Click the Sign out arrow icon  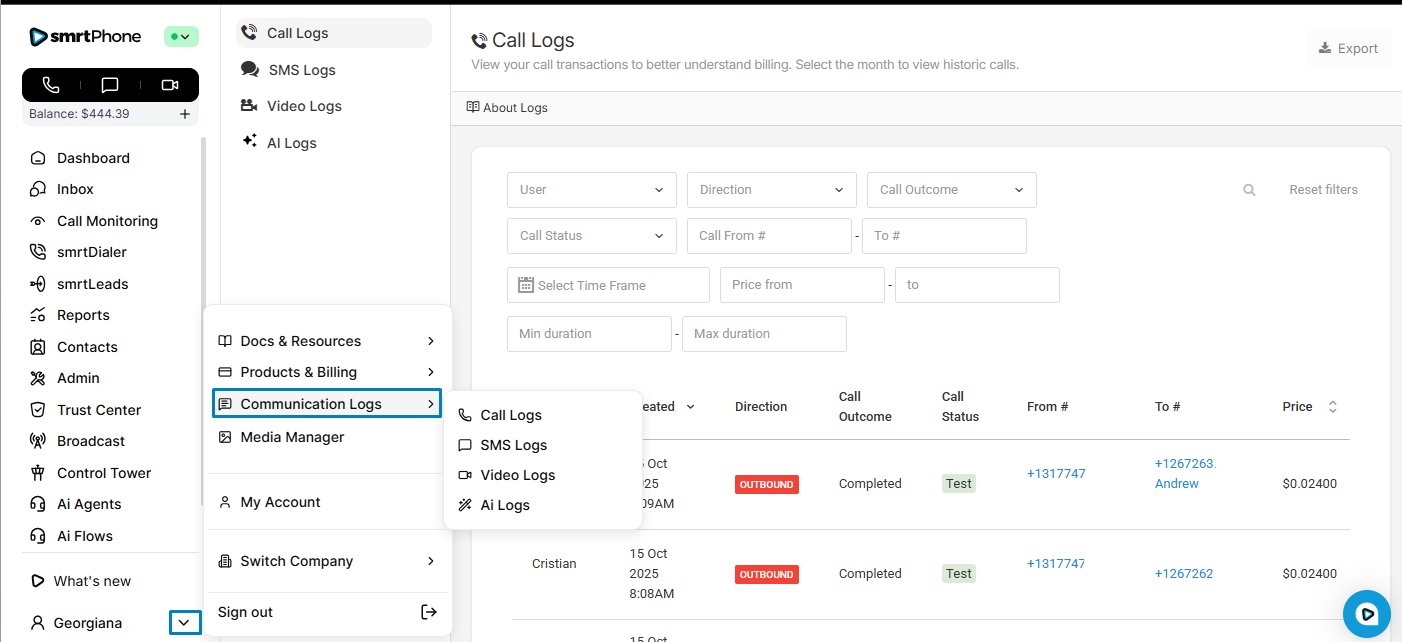(429, 612)
